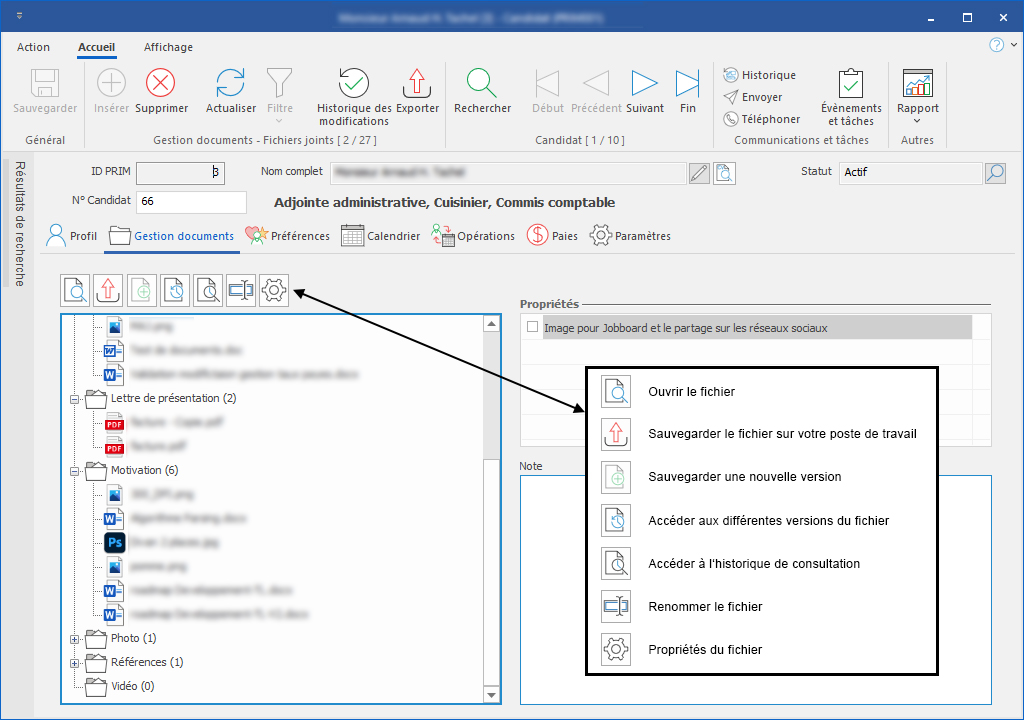Open file properties gear icon above tree

[x=274, y=291]
